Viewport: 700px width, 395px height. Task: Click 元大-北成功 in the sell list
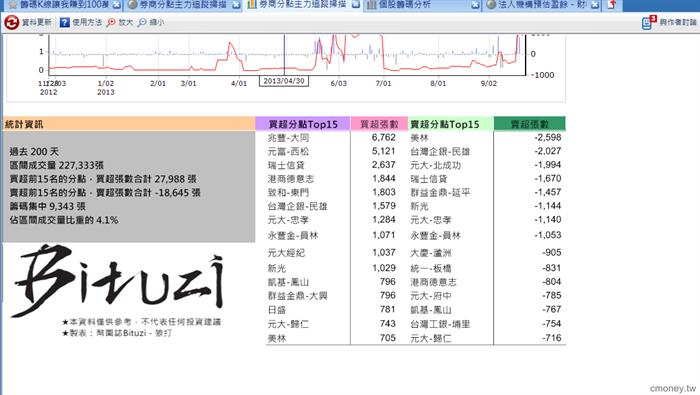435,166
